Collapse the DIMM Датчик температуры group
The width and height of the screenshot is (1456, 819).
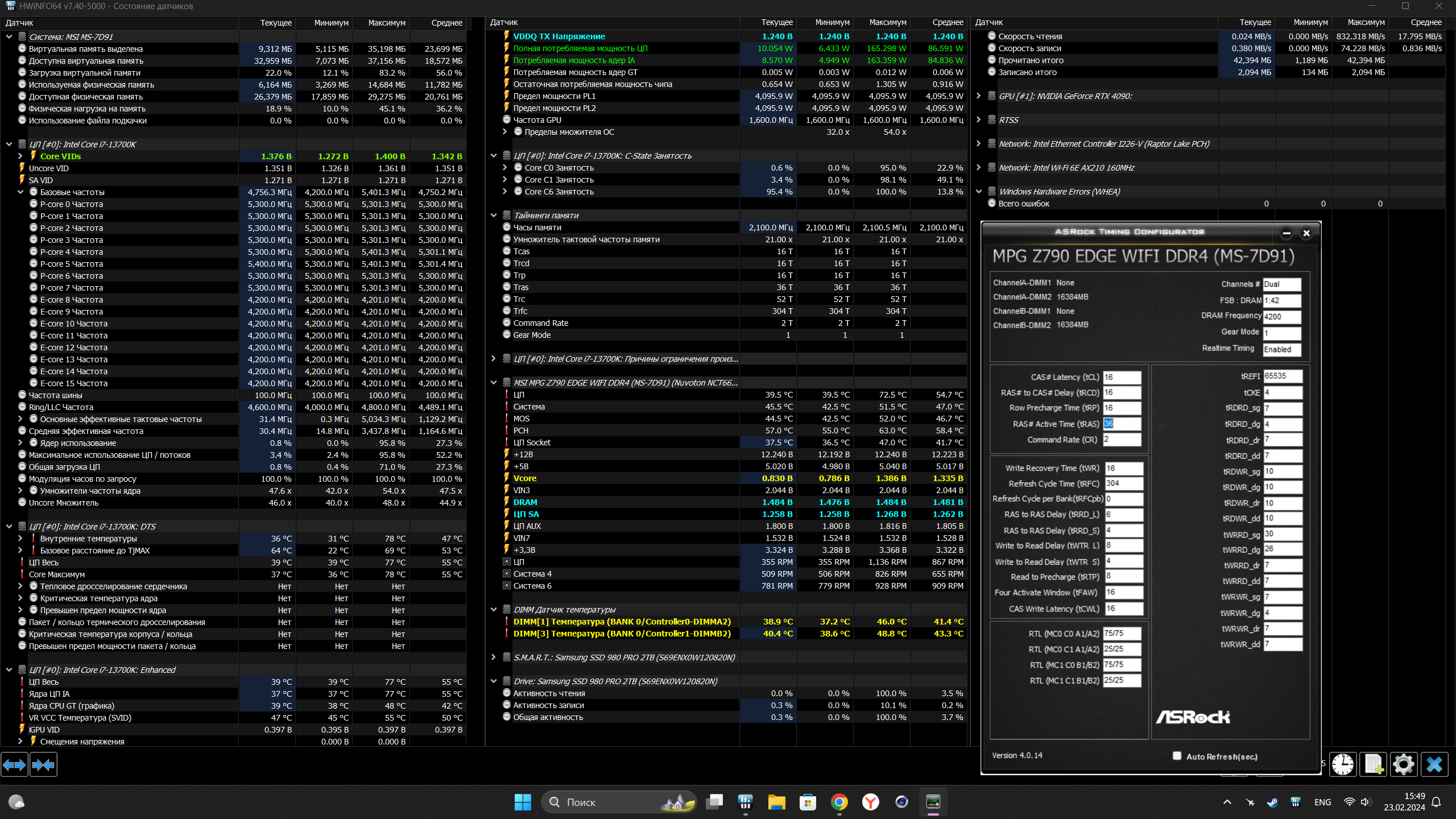494,610
